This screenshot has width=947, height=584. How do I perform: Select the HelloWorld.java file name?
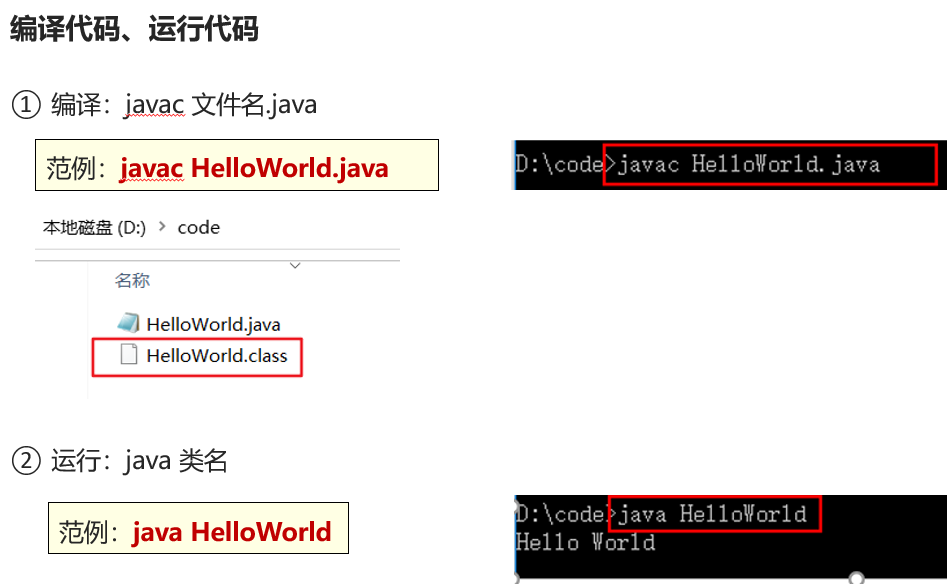213,324
